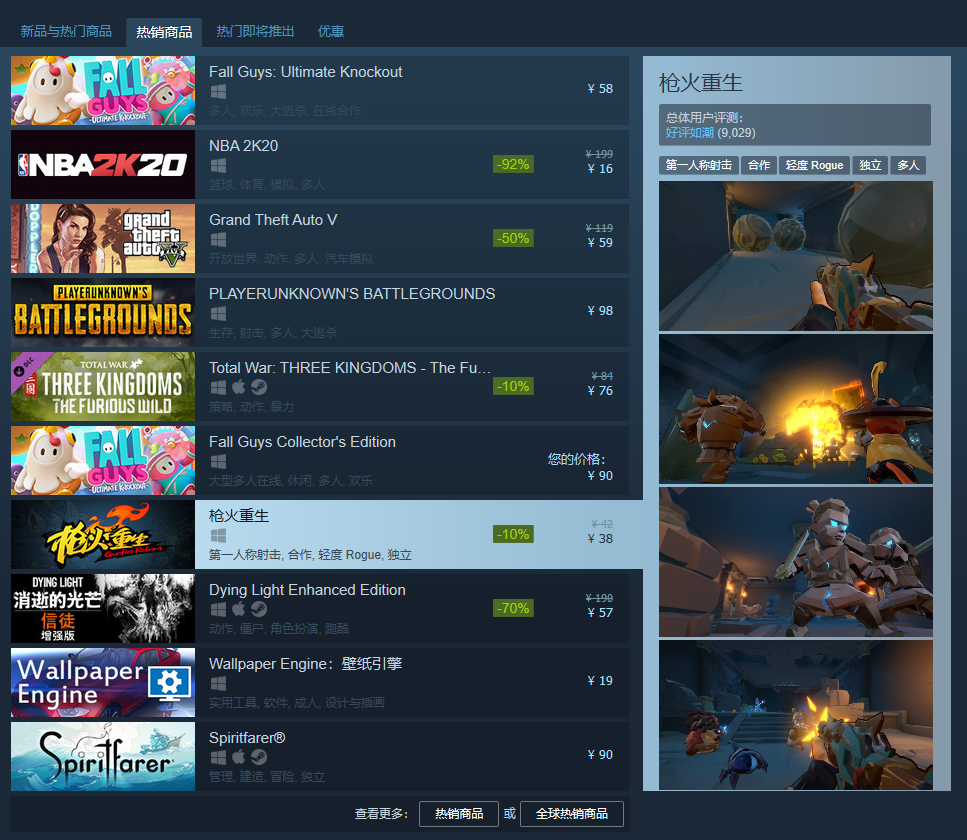This screenshot has width=967, height=840.
Task: Open Grand Theft Auto V title
Action: click(x=273, y=220)
